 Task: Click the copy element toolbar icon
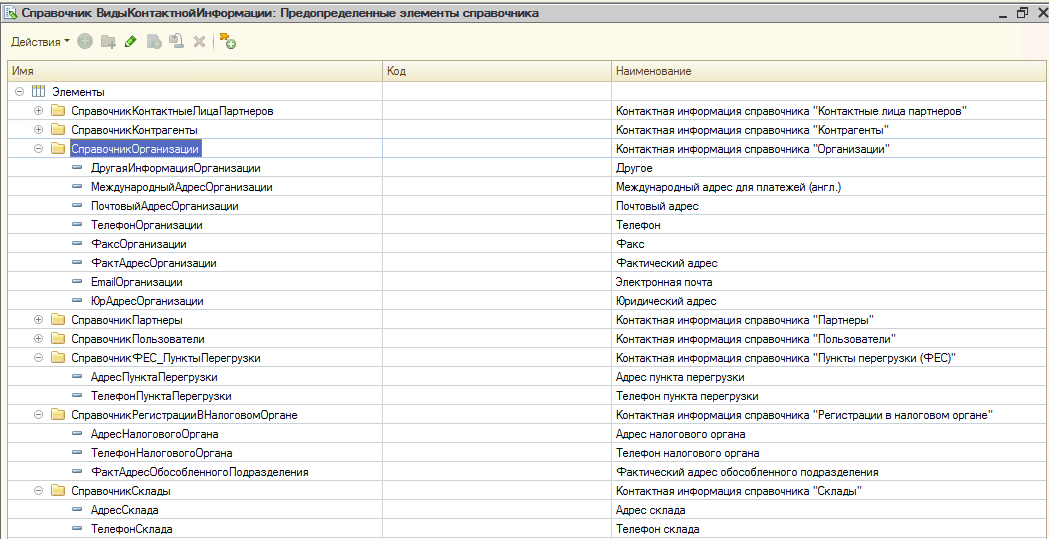(x=154, y=42)
